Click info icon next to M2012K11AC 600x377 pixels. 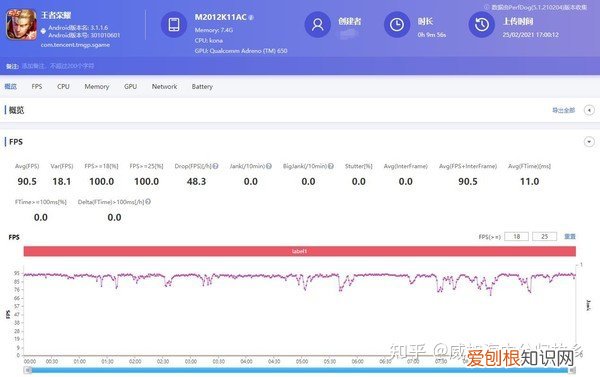251,18
